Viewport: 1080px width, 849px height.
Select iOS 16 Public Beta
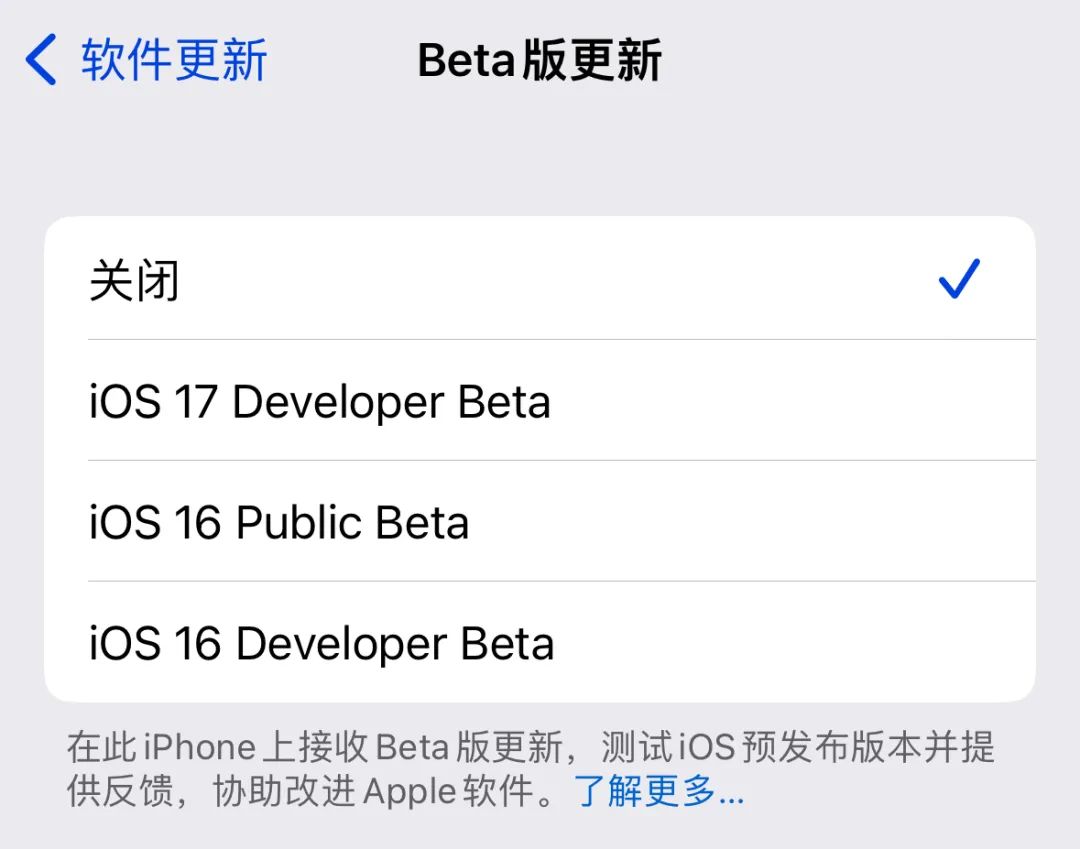tap(279, 523)
